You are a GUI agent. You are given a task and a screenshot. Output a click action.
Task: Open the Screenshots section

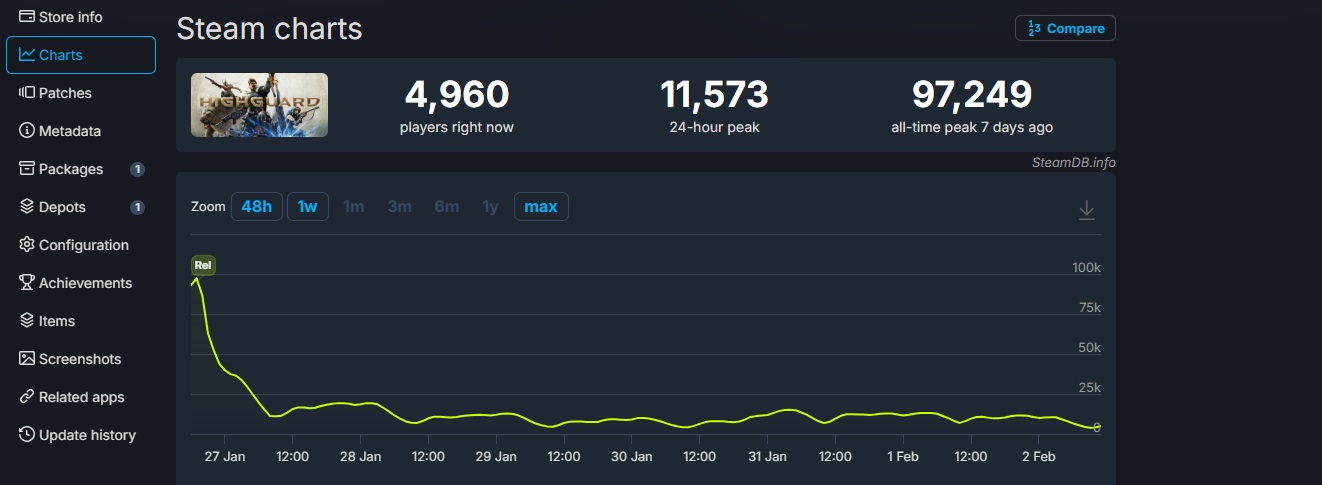coord(79,359)
